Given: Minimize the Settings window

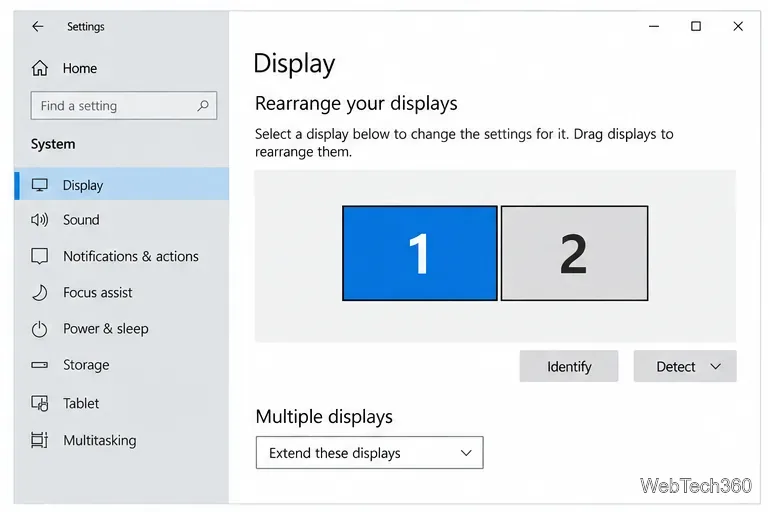Looking at the screenshot, I should click(654, 26).
